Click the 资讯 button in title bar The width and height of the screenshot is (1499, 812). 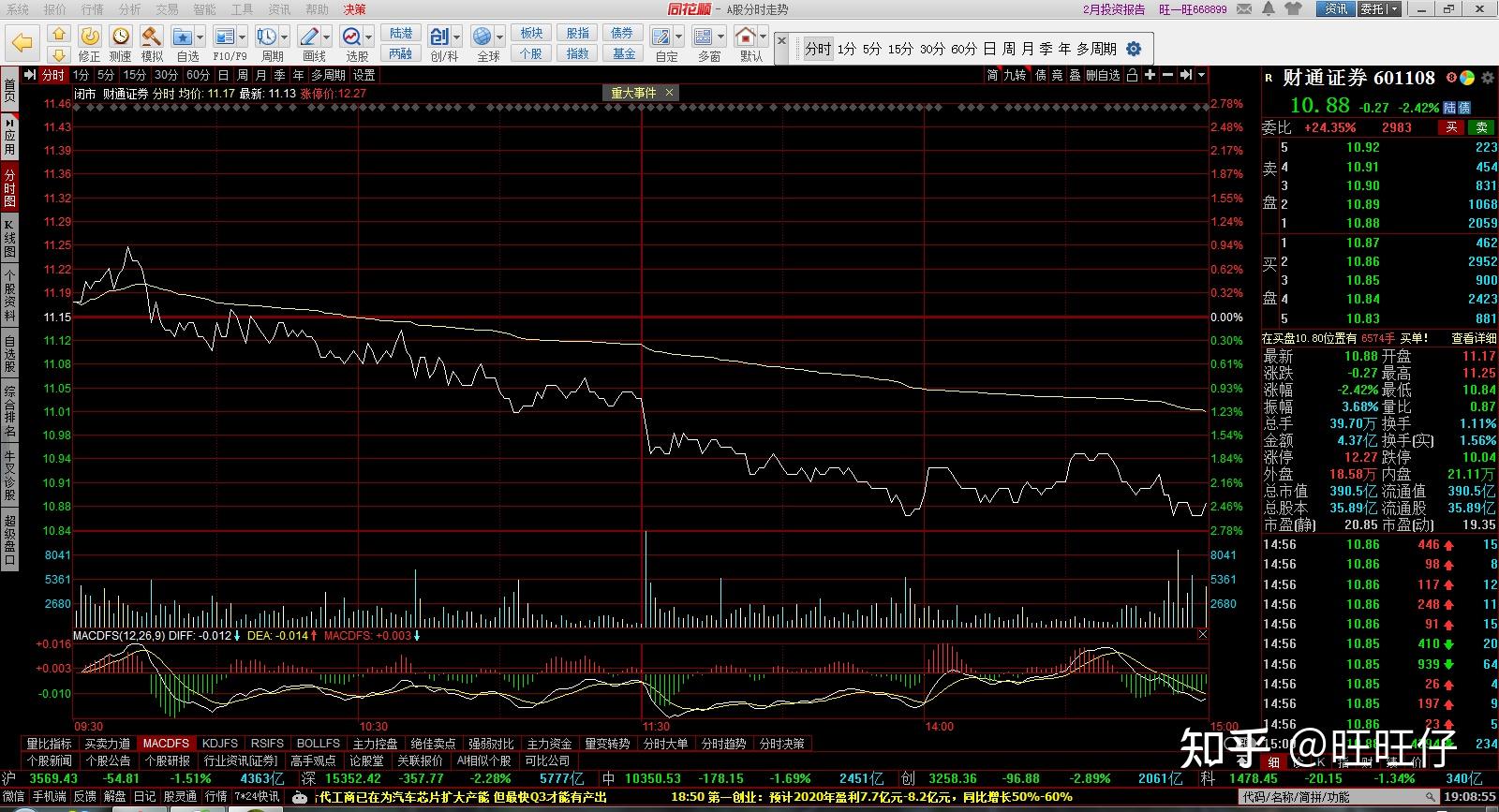pos(1335,8)
